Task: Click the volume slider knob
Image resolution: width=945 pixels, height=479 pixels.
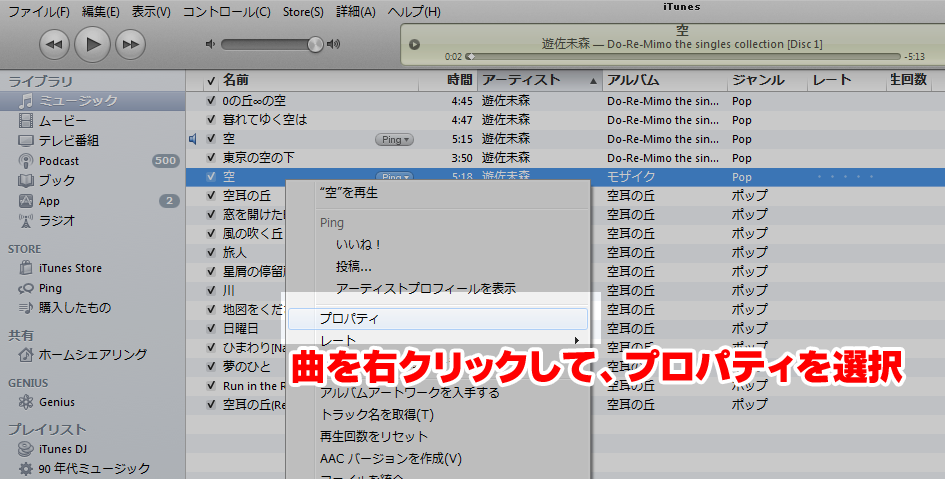Action: click(315, 44)
